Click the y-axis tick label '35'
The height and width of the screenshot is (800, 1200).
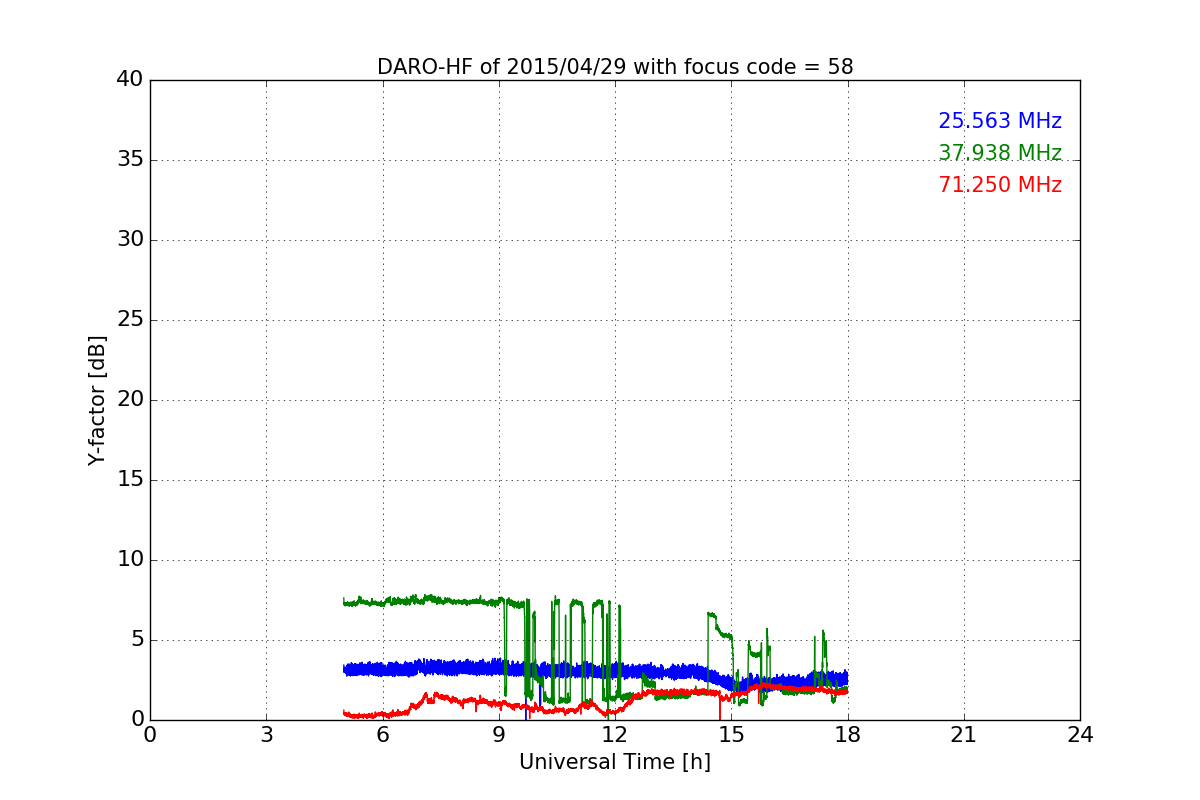click(x=129, y=160)
